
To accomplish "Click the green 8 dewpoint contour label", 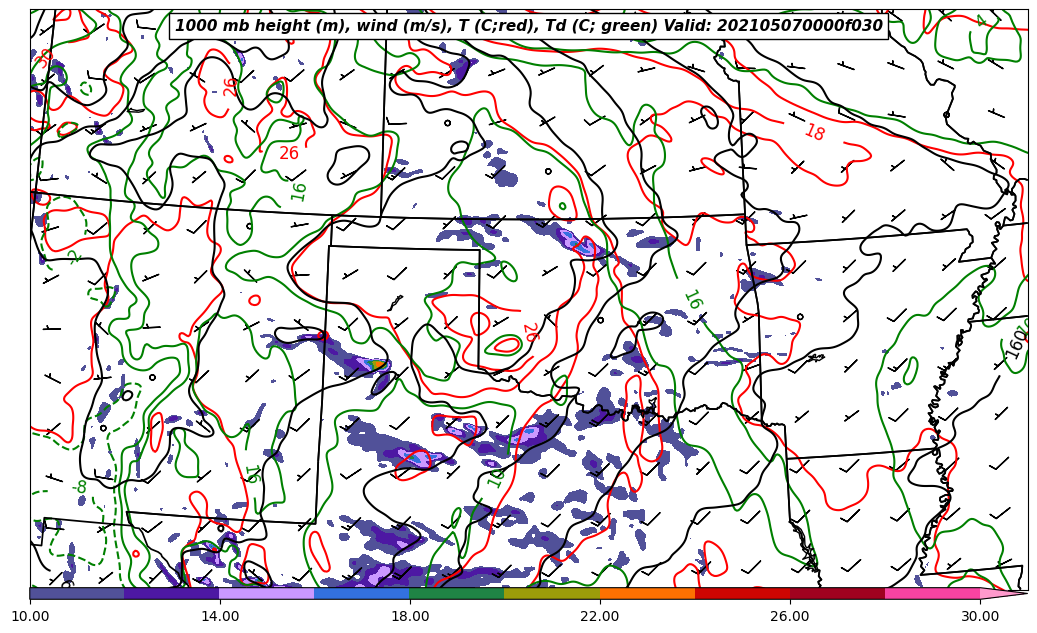I will (x=82, y=487).
